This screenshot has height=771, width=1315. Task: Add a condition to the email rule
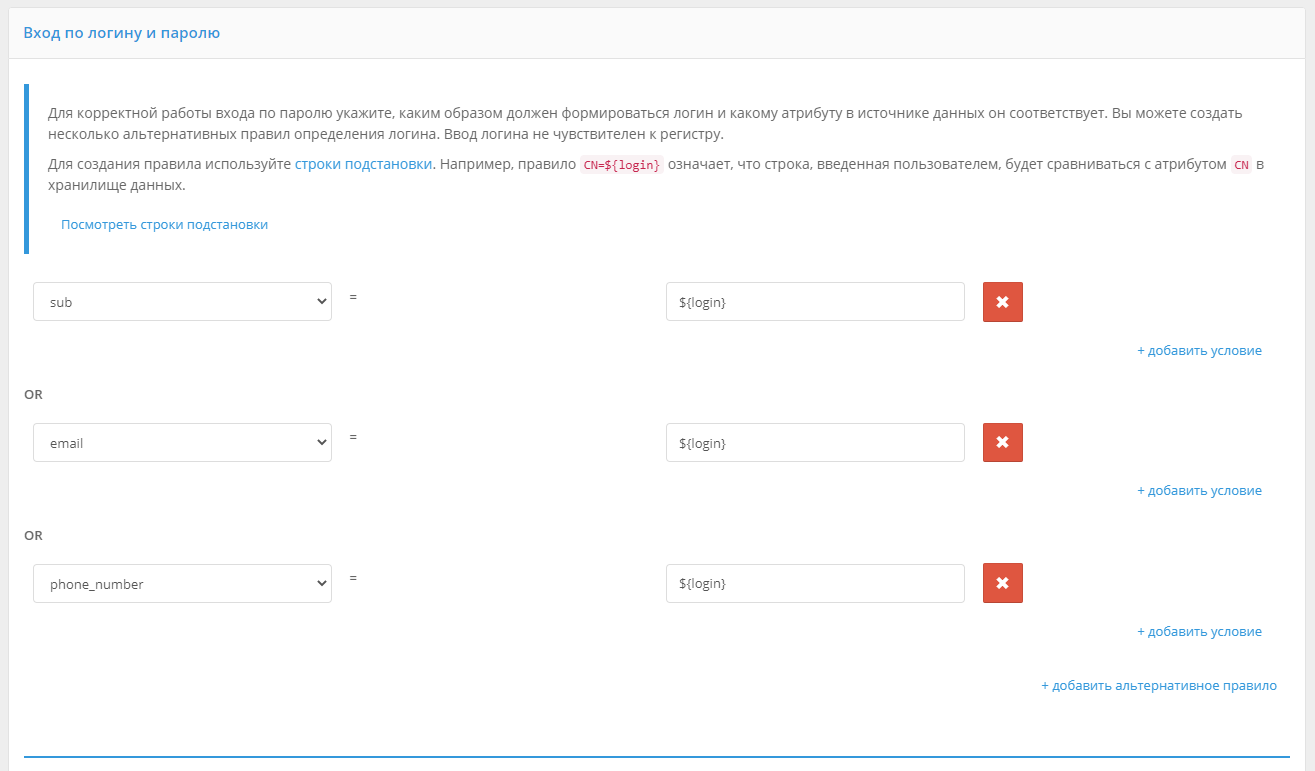[x=1199, y=491]
